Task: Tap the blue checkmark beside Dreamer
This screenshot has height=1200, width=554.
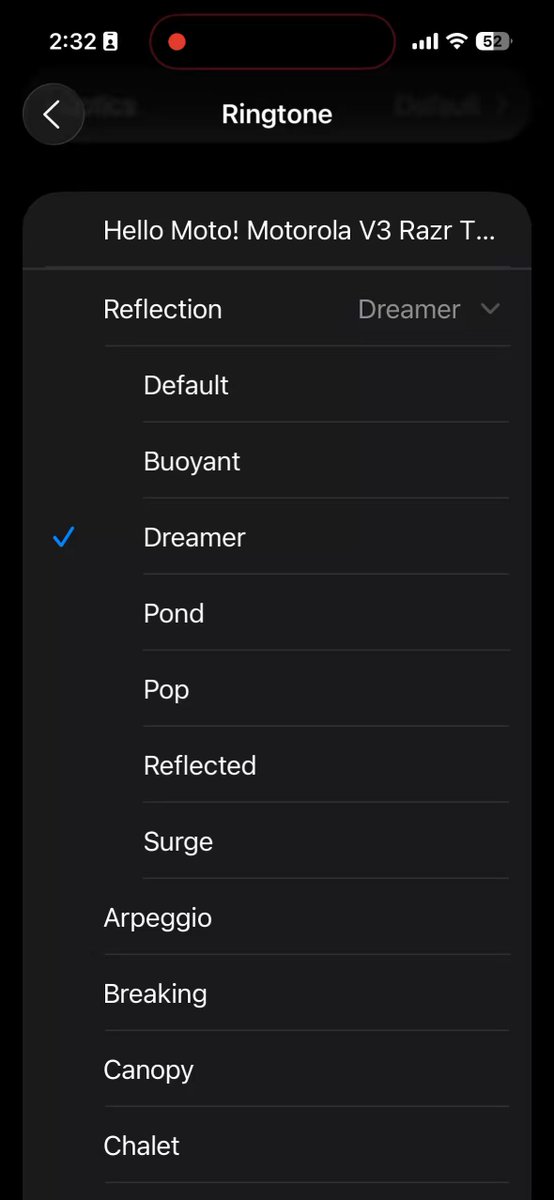Action: [64, 538]
